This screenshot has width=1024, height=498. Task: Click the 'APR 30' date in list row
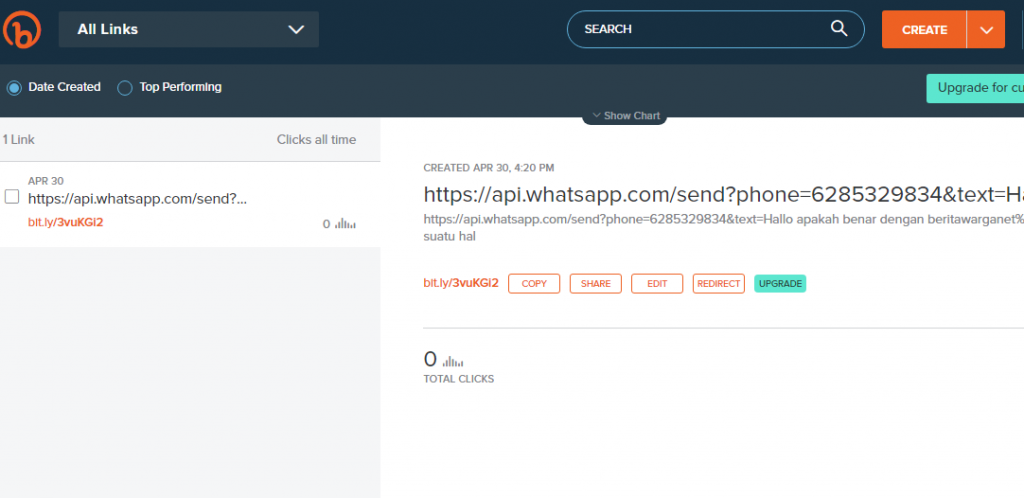pos(46,181)
